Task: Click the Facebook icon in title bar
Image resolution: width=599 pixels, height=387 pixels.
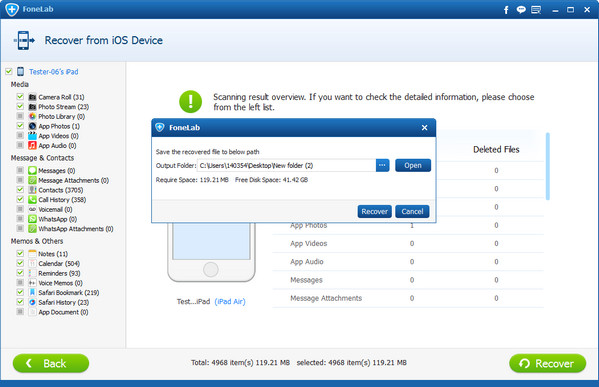Action: (x=506, y=10)
